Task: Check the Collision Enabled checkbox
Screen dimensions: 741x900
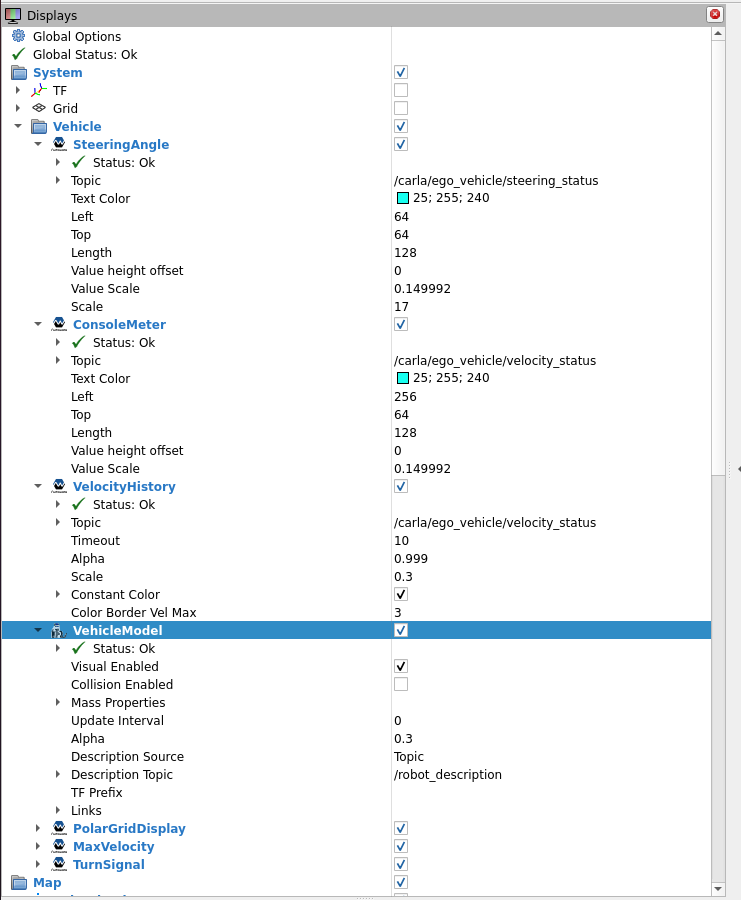Action: tap(401, 684)
